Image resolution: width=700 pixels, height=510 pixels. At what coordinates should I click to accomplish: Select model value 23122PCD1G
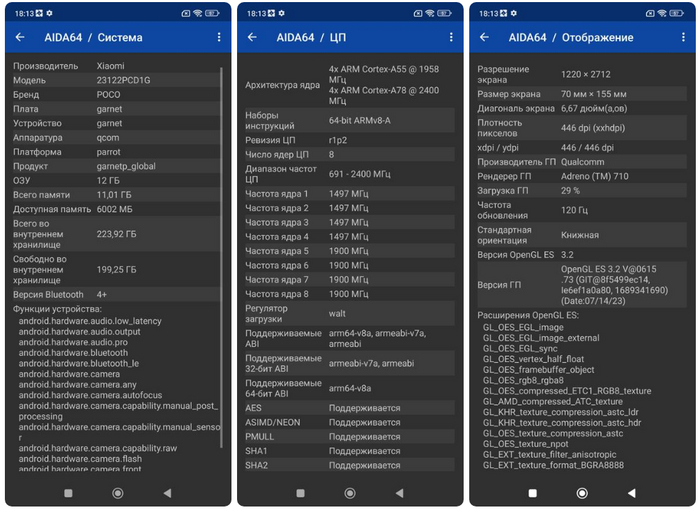pyautogui.click(x=123, y=80)
